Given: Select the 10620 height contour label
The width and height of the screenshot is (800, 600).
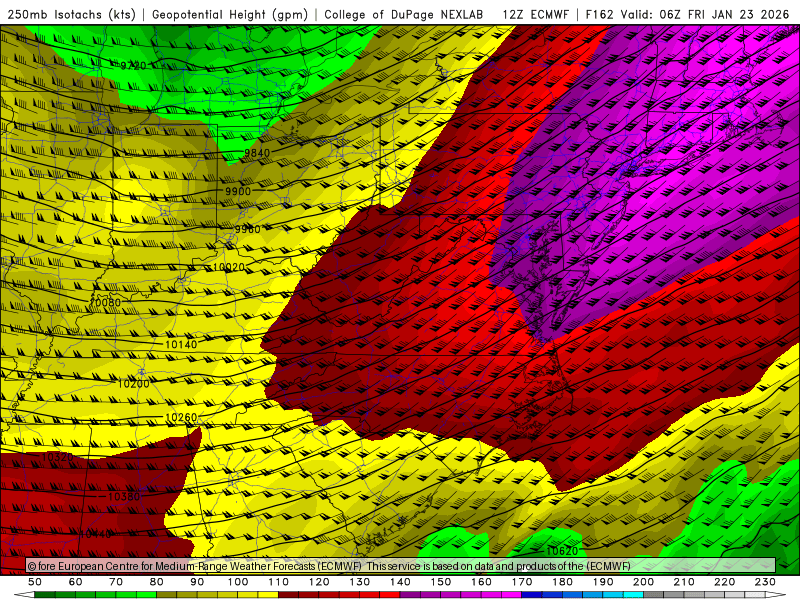Looking at the screenshot, I should pos(562,551).
